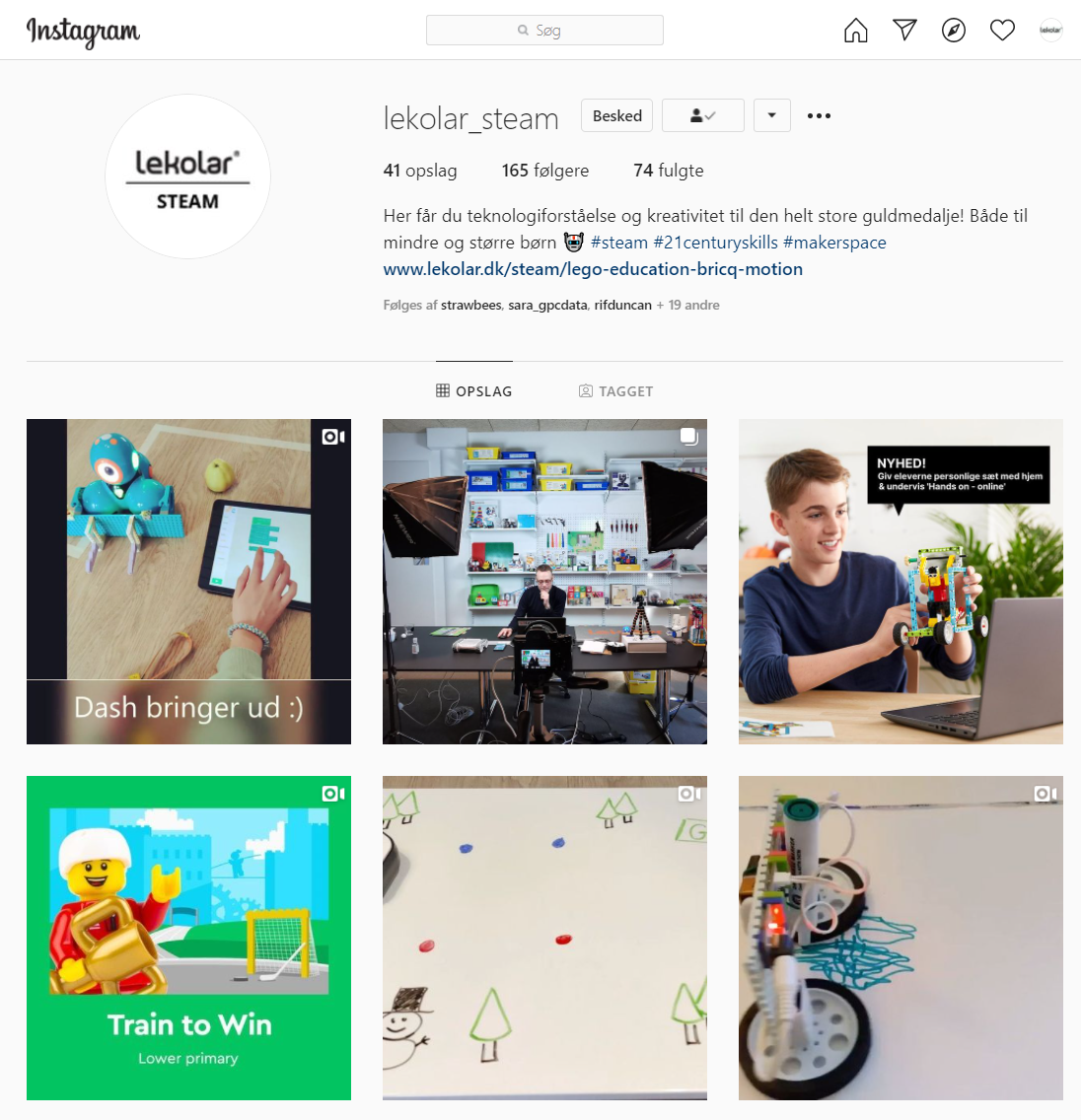Expand suggested accounts dropdown arrow

click(771, 115)
